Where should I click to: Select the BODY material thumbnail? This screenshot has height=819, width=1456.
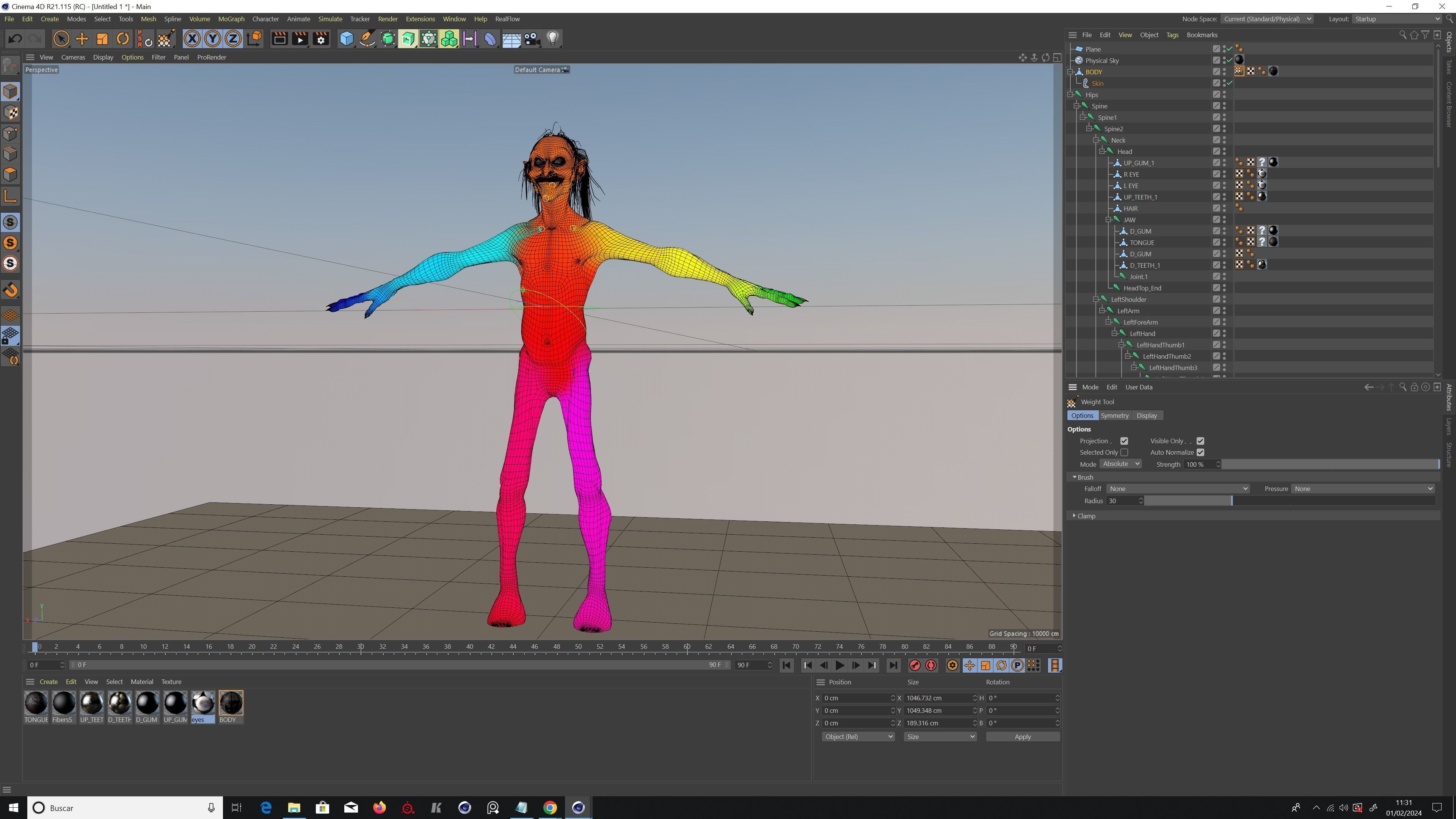pos(231,703)
